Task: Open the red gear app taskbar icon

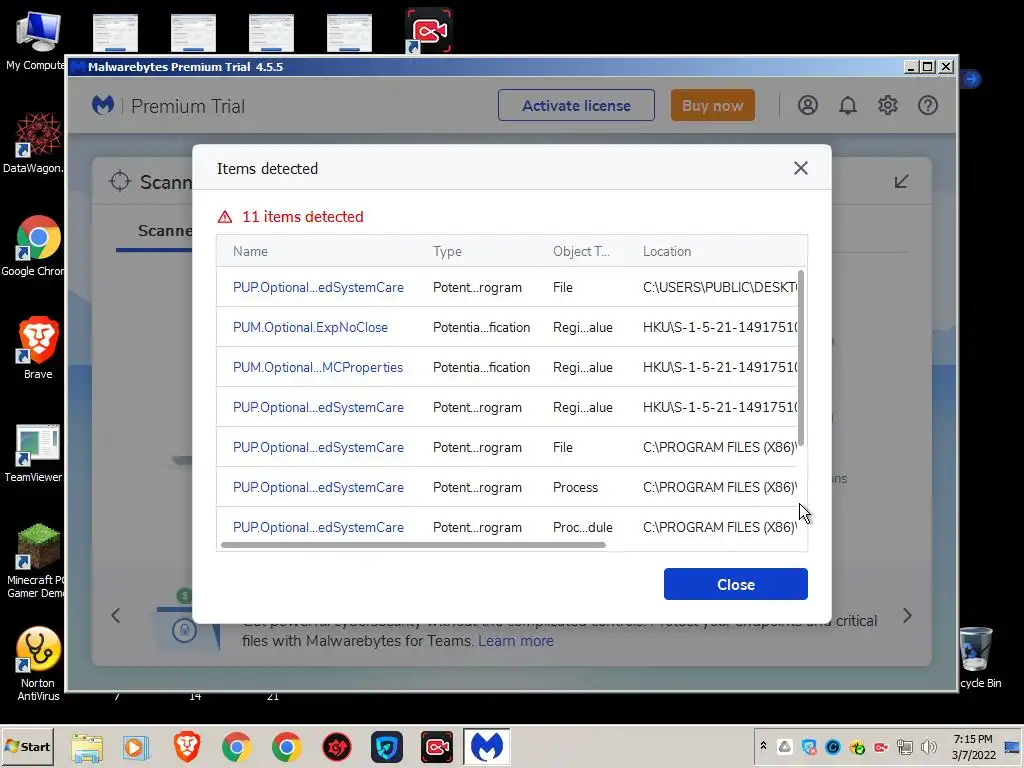Action: pos(337,747)
